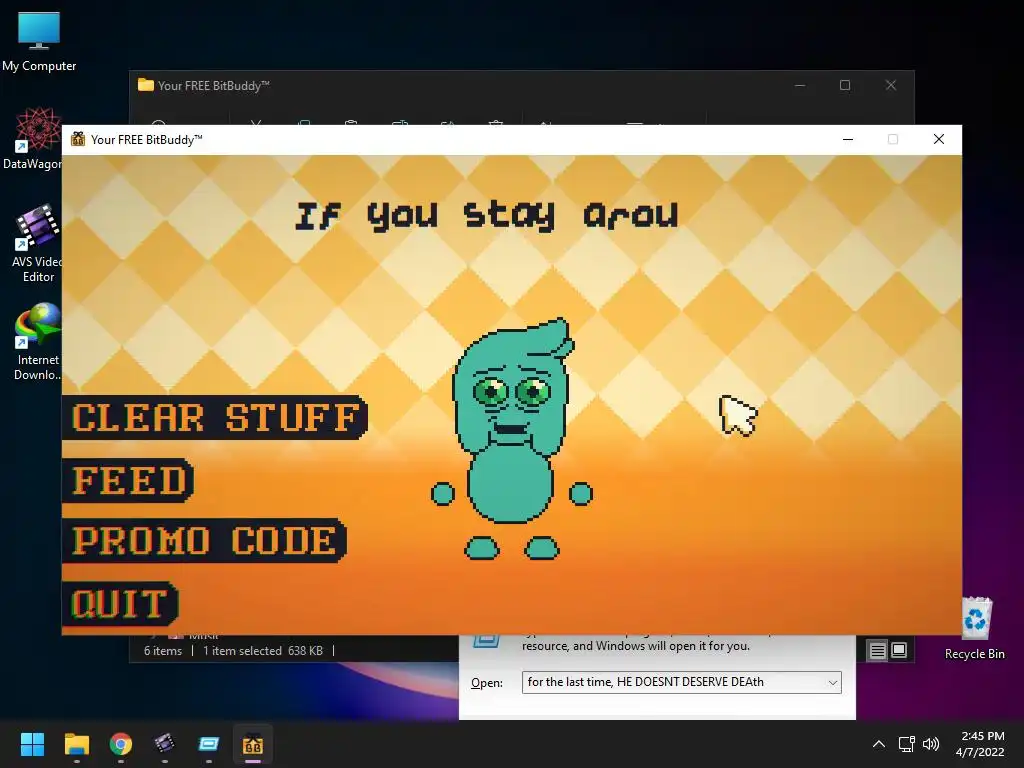Maximize the background Explorer window

click(x=845, y=86)
